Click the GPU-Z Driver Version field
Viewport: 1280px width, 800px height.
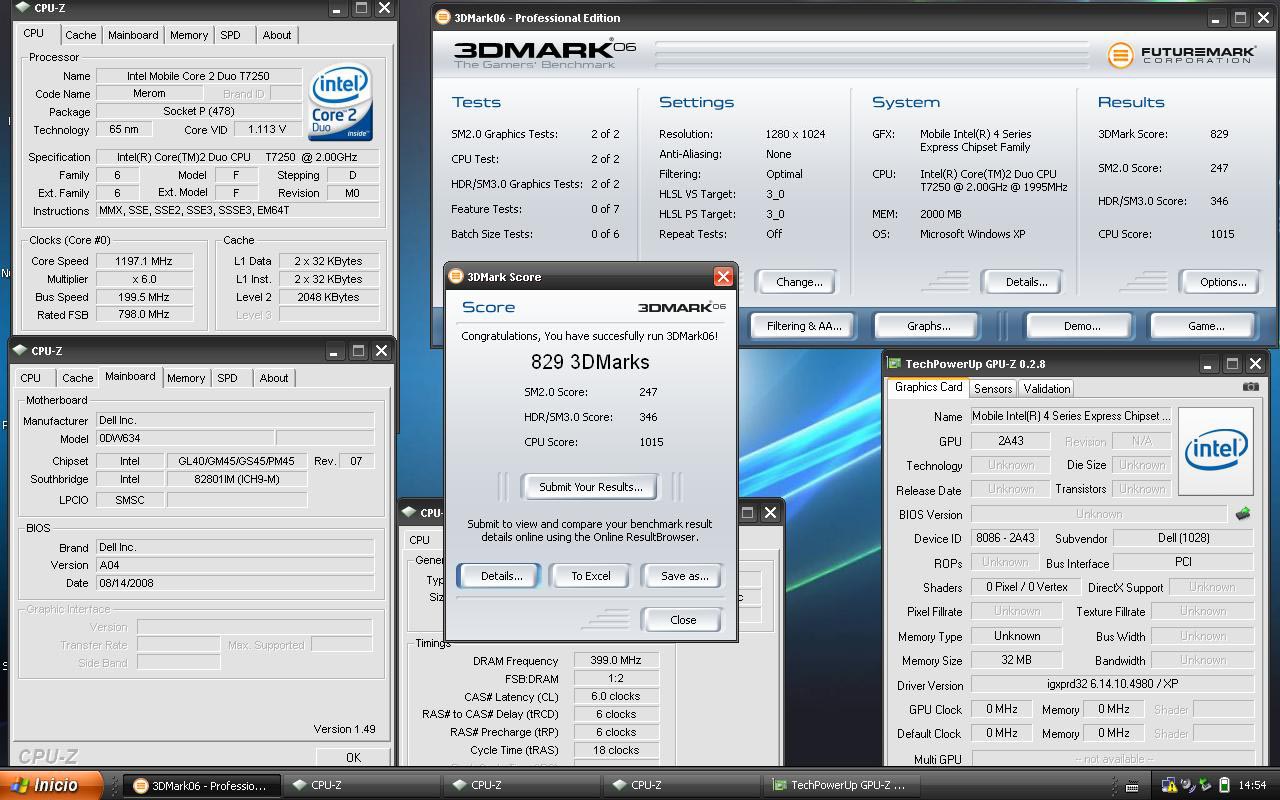point(1112,685)
